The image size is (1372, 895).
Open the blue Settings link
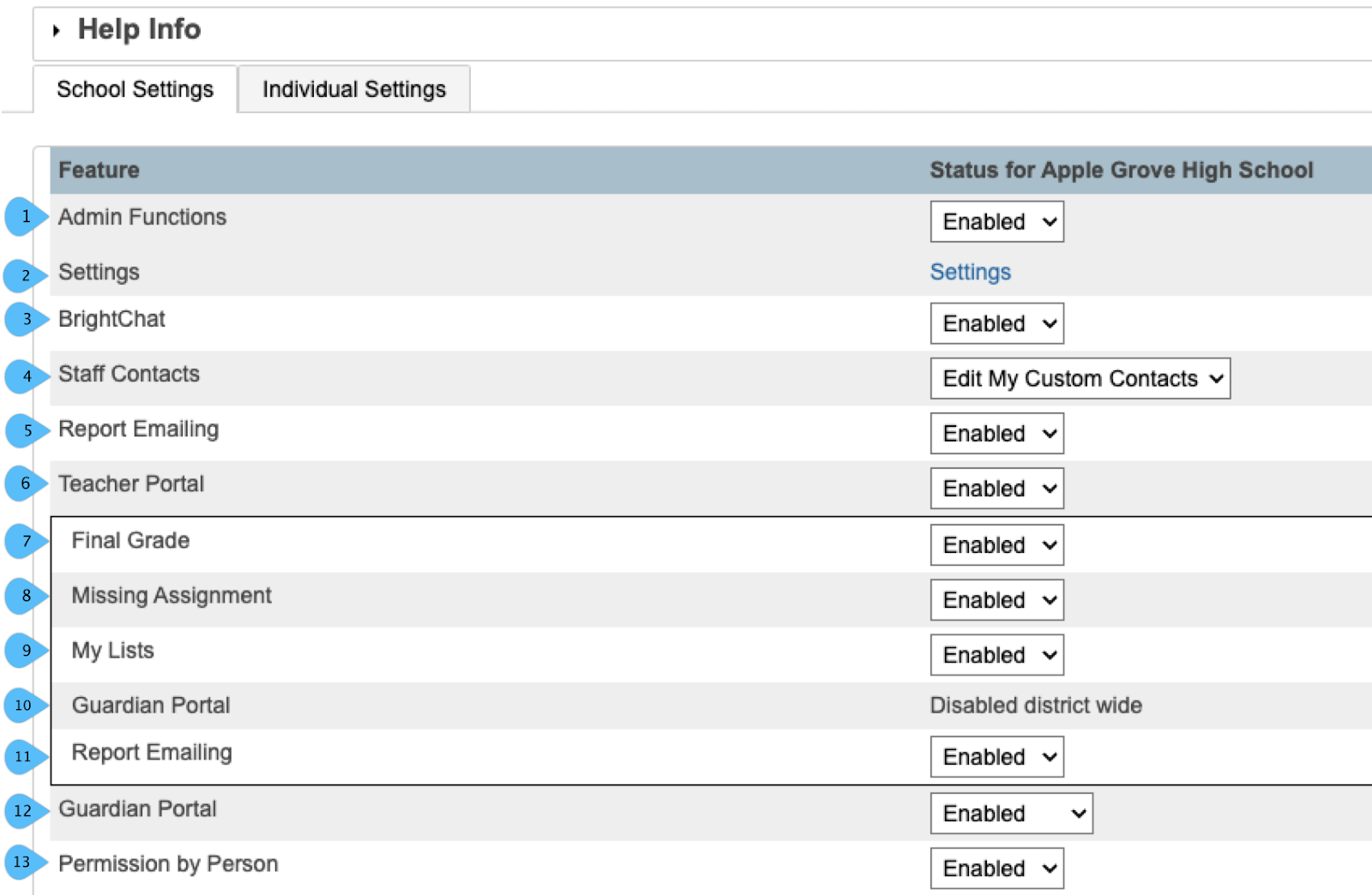click(x=970, y=273)
